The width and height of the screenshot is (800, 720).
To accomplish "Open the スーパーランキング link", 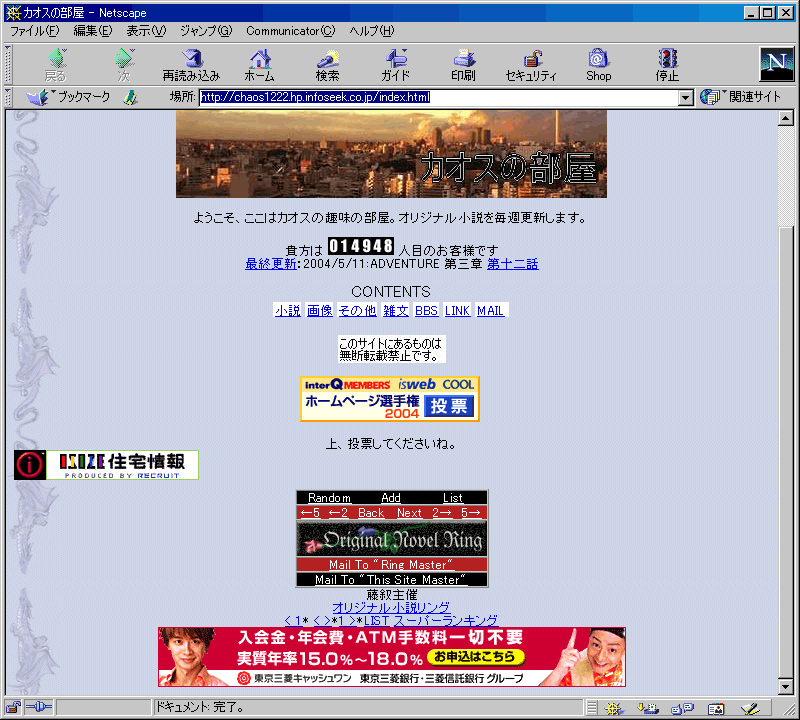I will 445,620.
